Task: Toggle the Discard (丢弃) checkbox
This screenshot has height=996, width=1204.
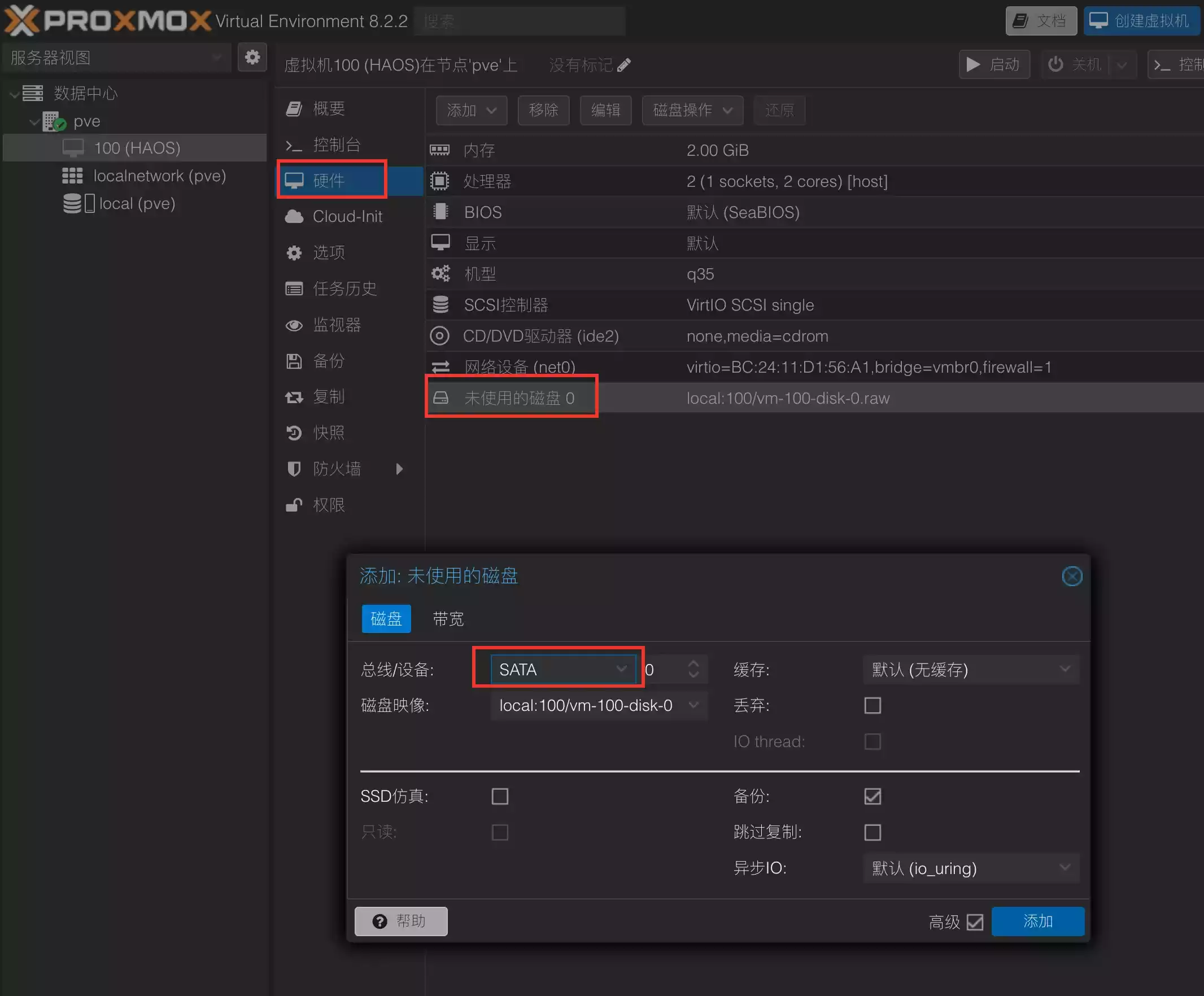Action: tap(873, 705)
